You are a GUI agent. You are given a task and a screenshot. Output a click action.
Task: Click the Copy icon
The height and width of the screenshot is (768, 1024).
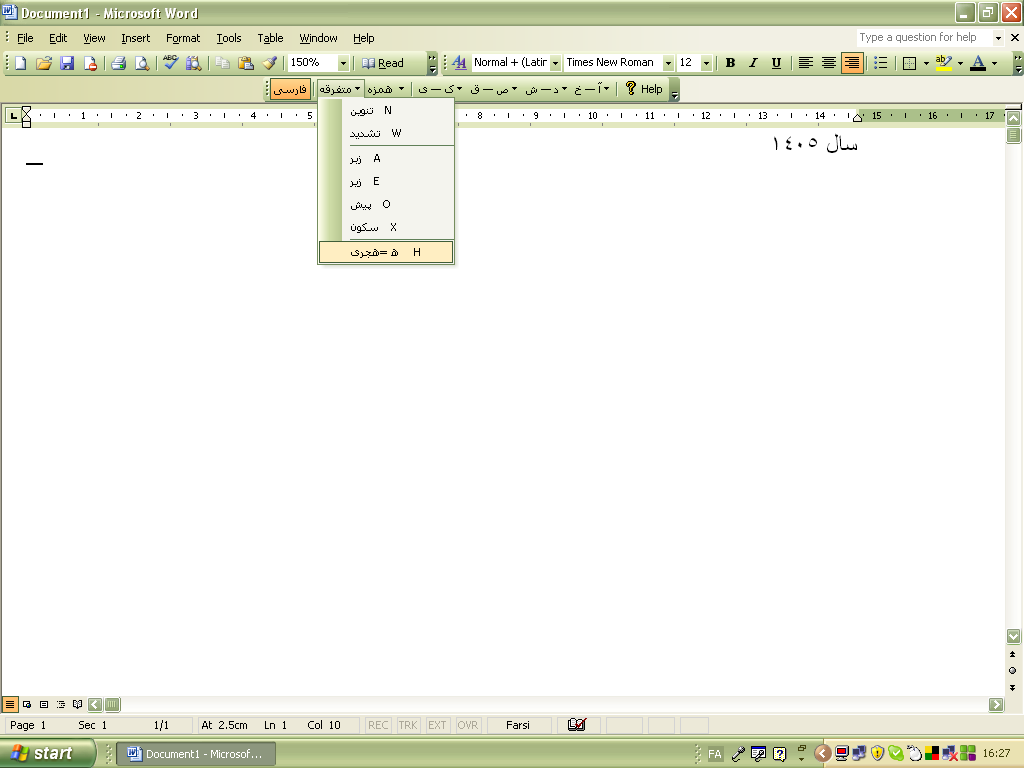[223, 63]
